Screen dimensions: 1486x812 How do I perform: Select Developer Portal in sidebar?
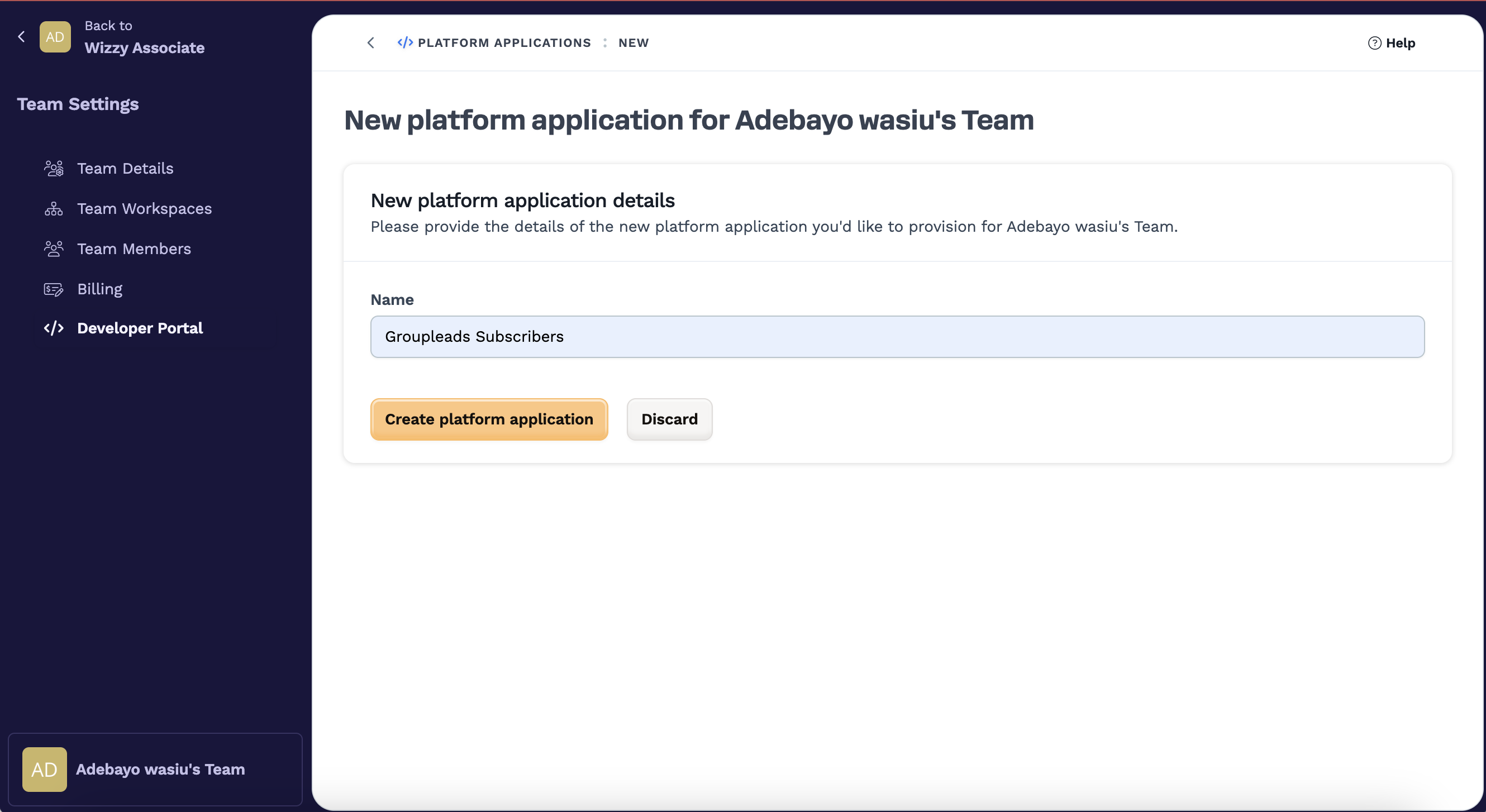coord(140,328)
